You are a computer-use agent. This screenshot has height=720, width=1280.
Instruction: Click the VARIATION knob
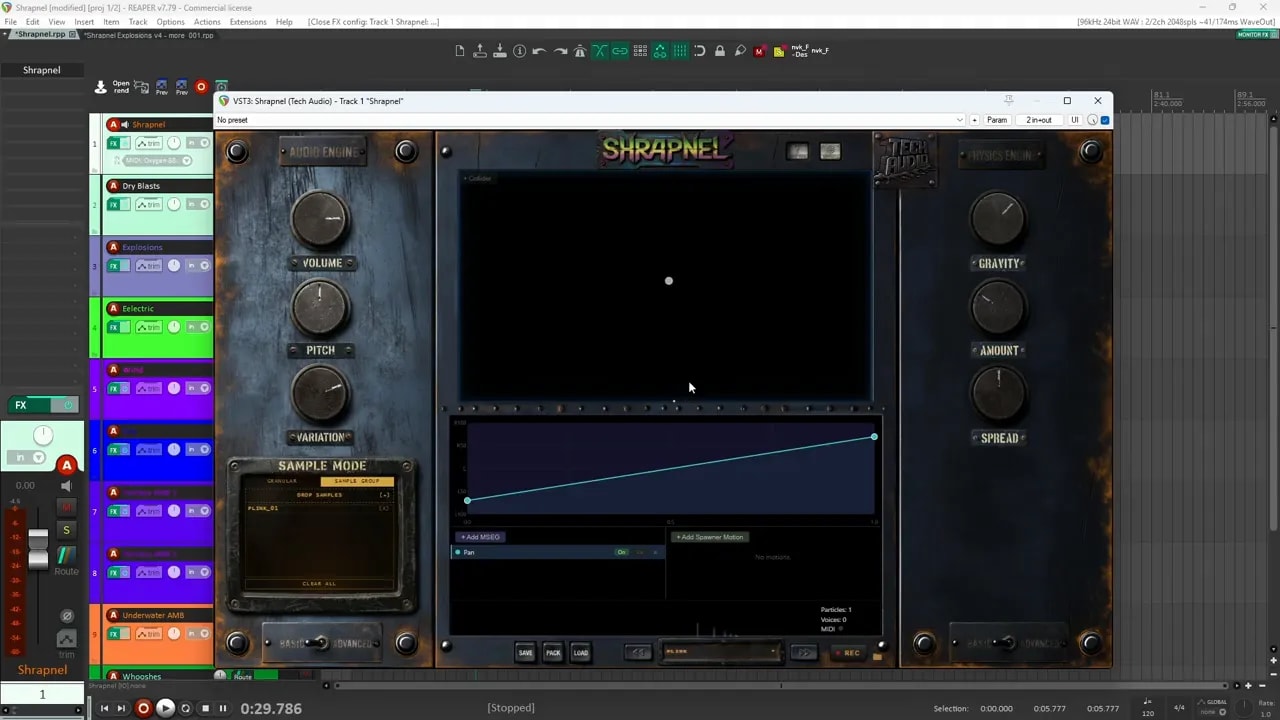click(320, 394)
